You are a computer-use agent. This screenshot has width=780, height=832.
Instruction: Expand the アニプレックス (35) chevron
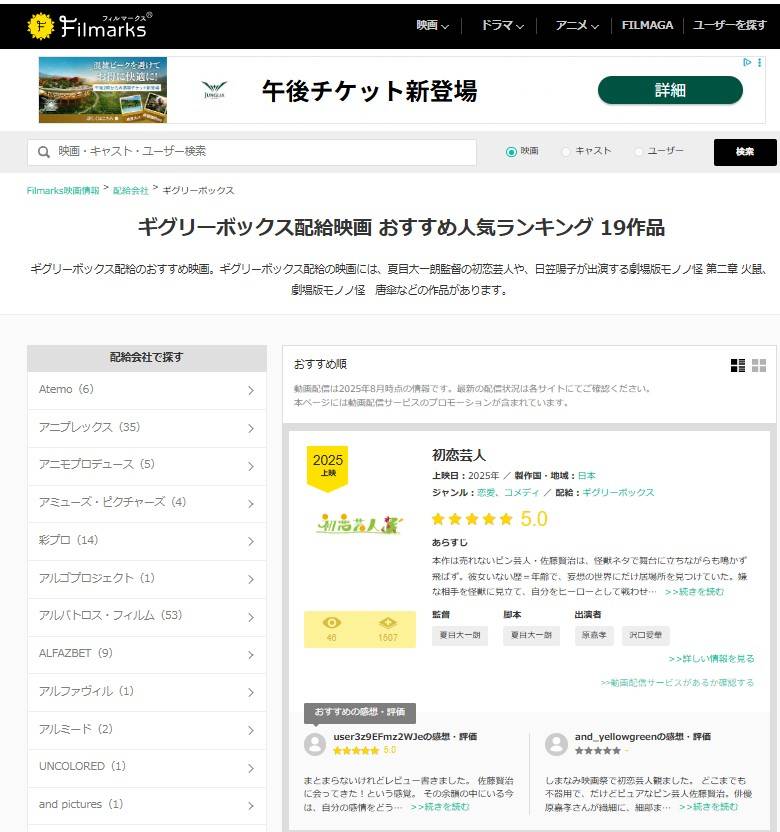pos(251,428)
